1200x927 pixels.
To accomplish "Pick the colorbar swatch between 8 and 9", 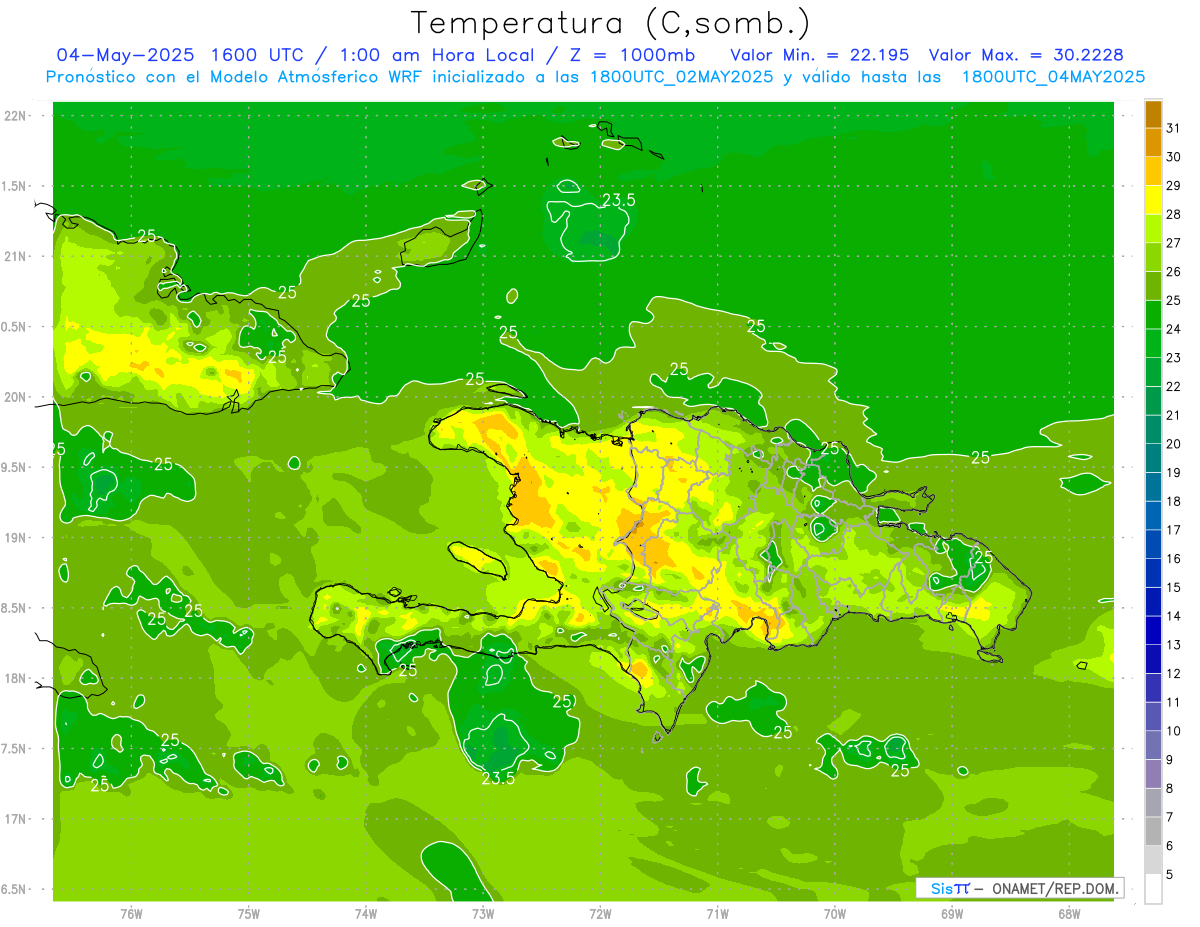I will 1153,774.
